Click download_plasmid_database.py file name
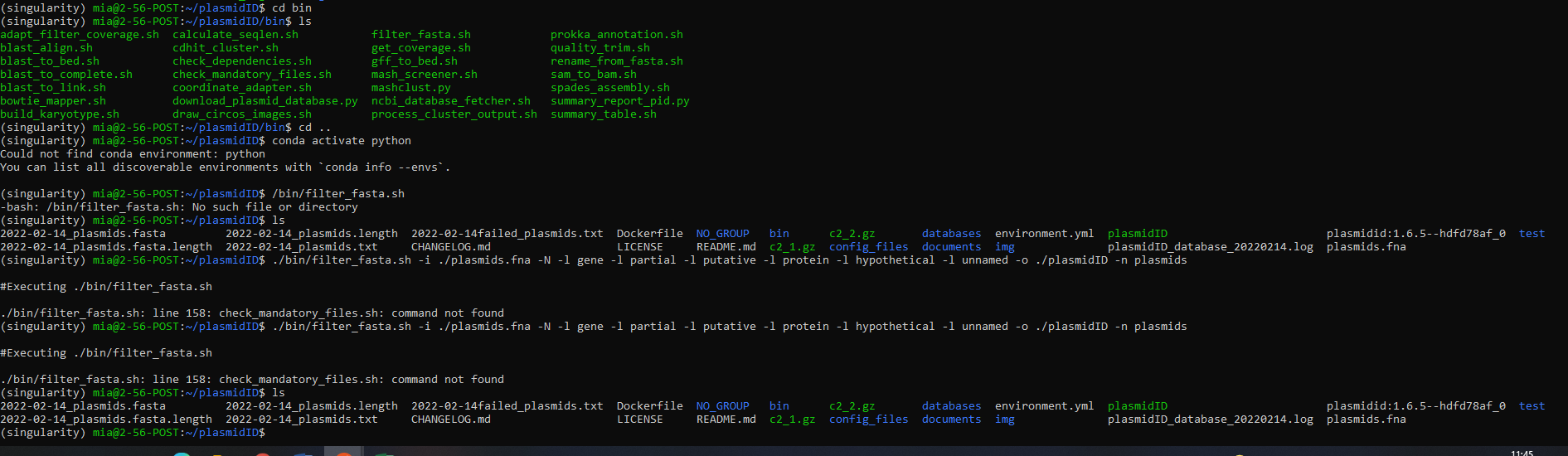1568x456 pixels. coord(265,101)
